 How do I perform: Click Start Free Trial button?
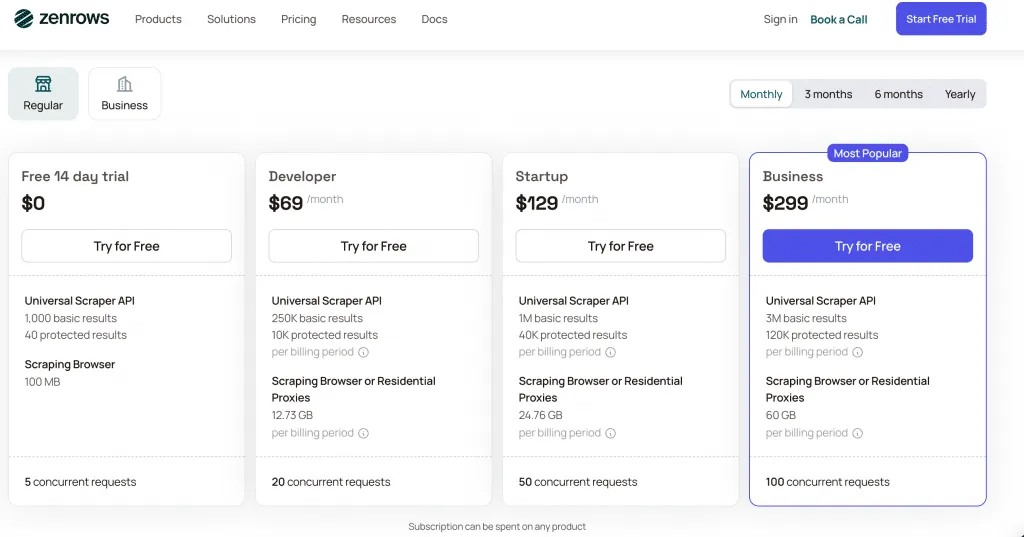941,19
